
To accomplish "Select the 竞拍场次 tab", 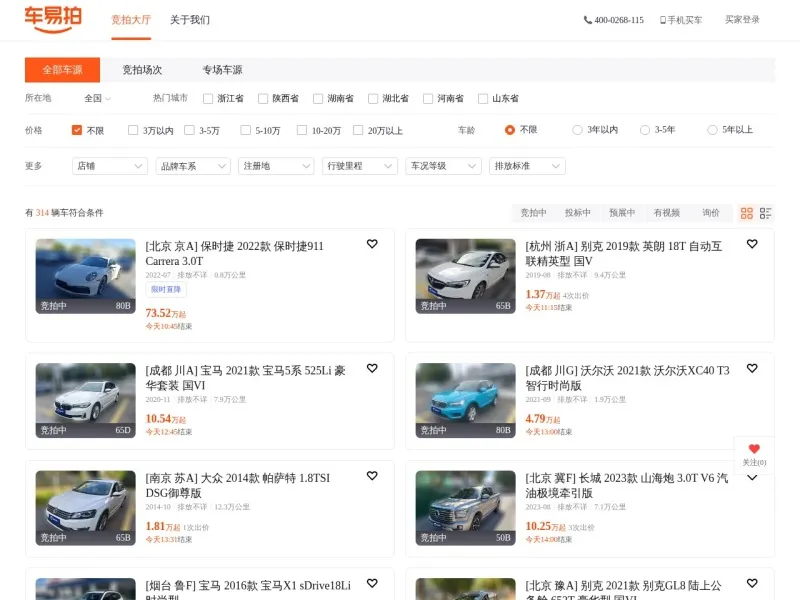I will pyautogui.click(x=142, y=70).
